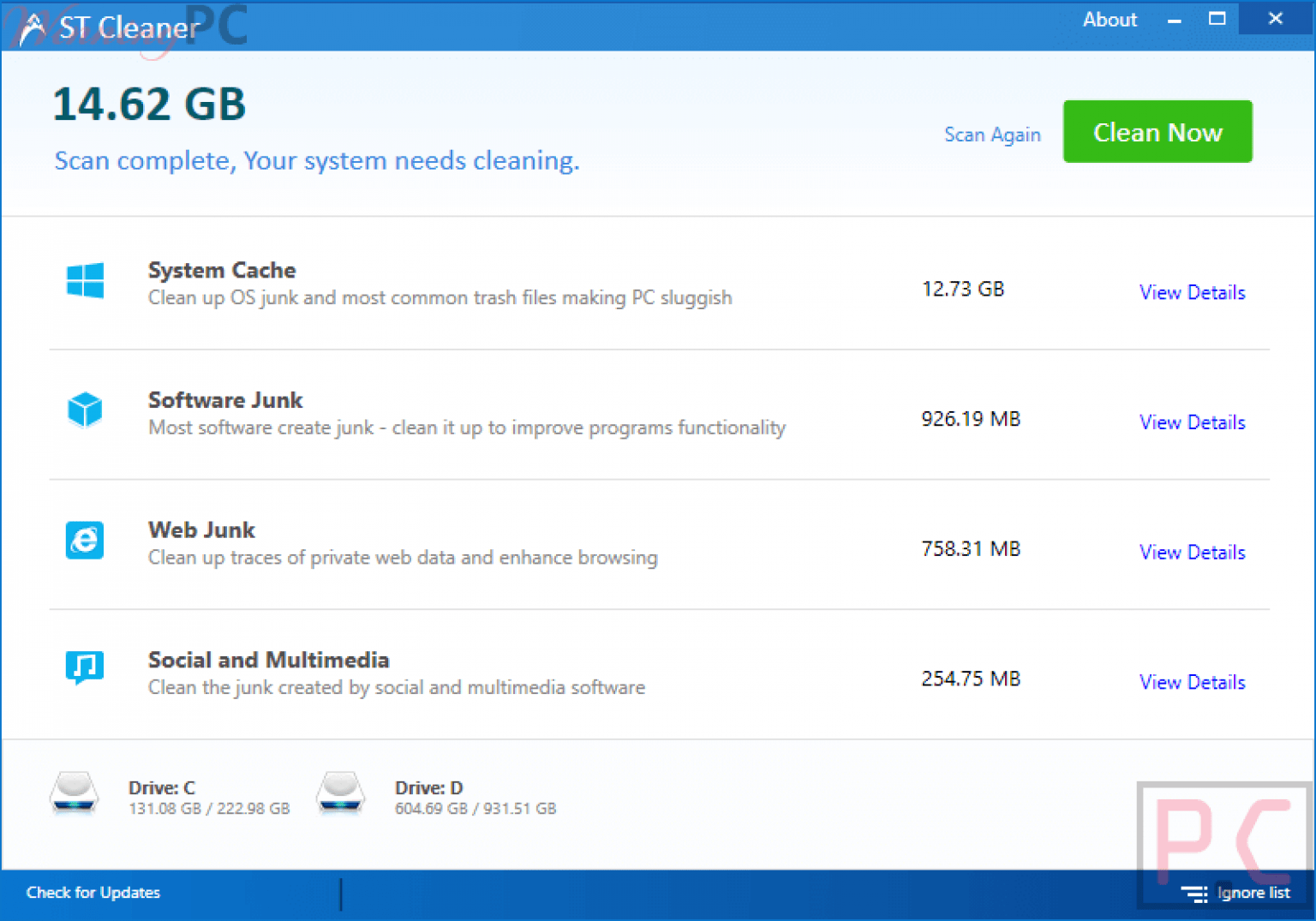Click Check for Updates
Image resolution: width=1316 pixels, height=921 pixels.
pos(93,893)
